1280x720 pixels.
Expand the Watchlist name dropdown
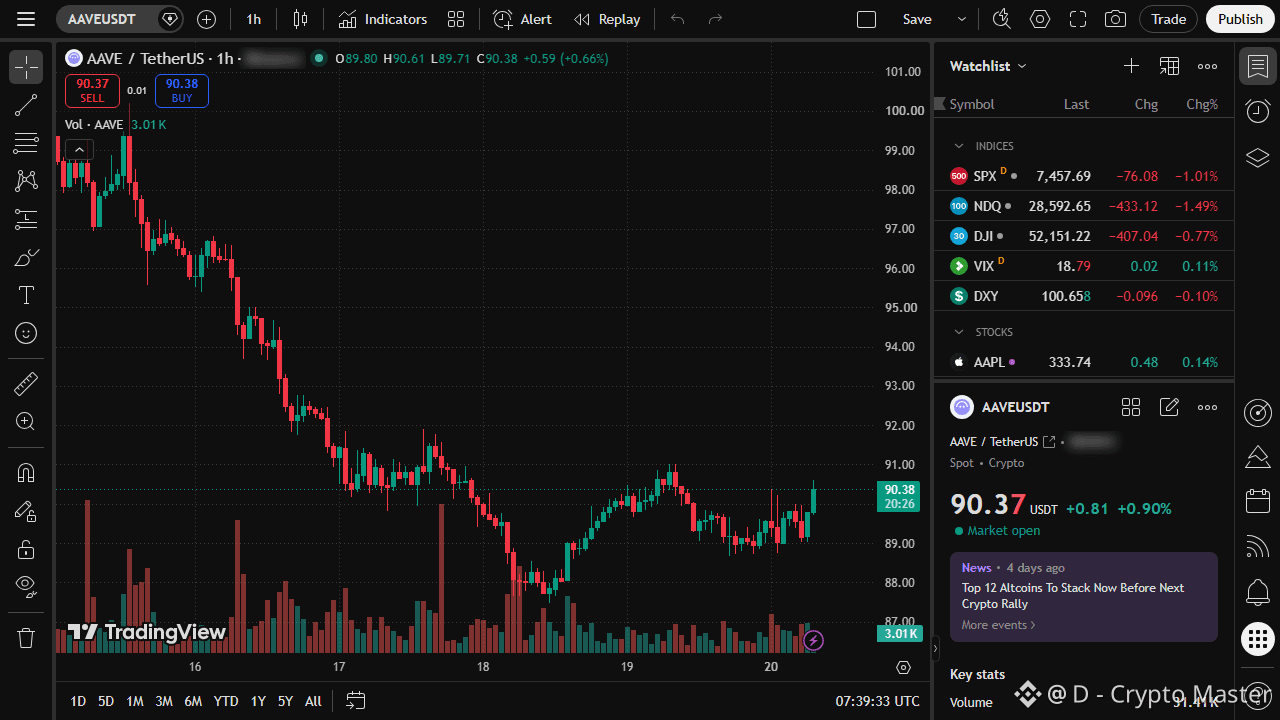988,66
